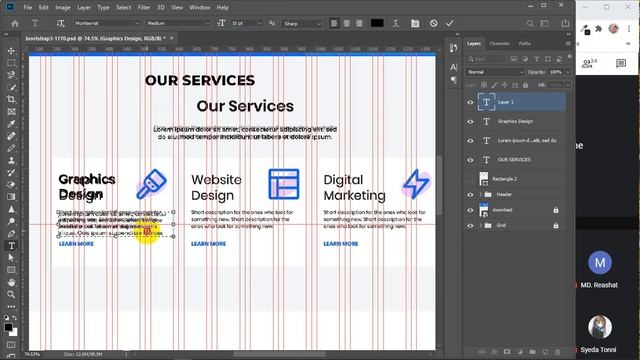640x360 pixels.
Task: Select the Path Selection arrow tool
Action: point(11,258)
